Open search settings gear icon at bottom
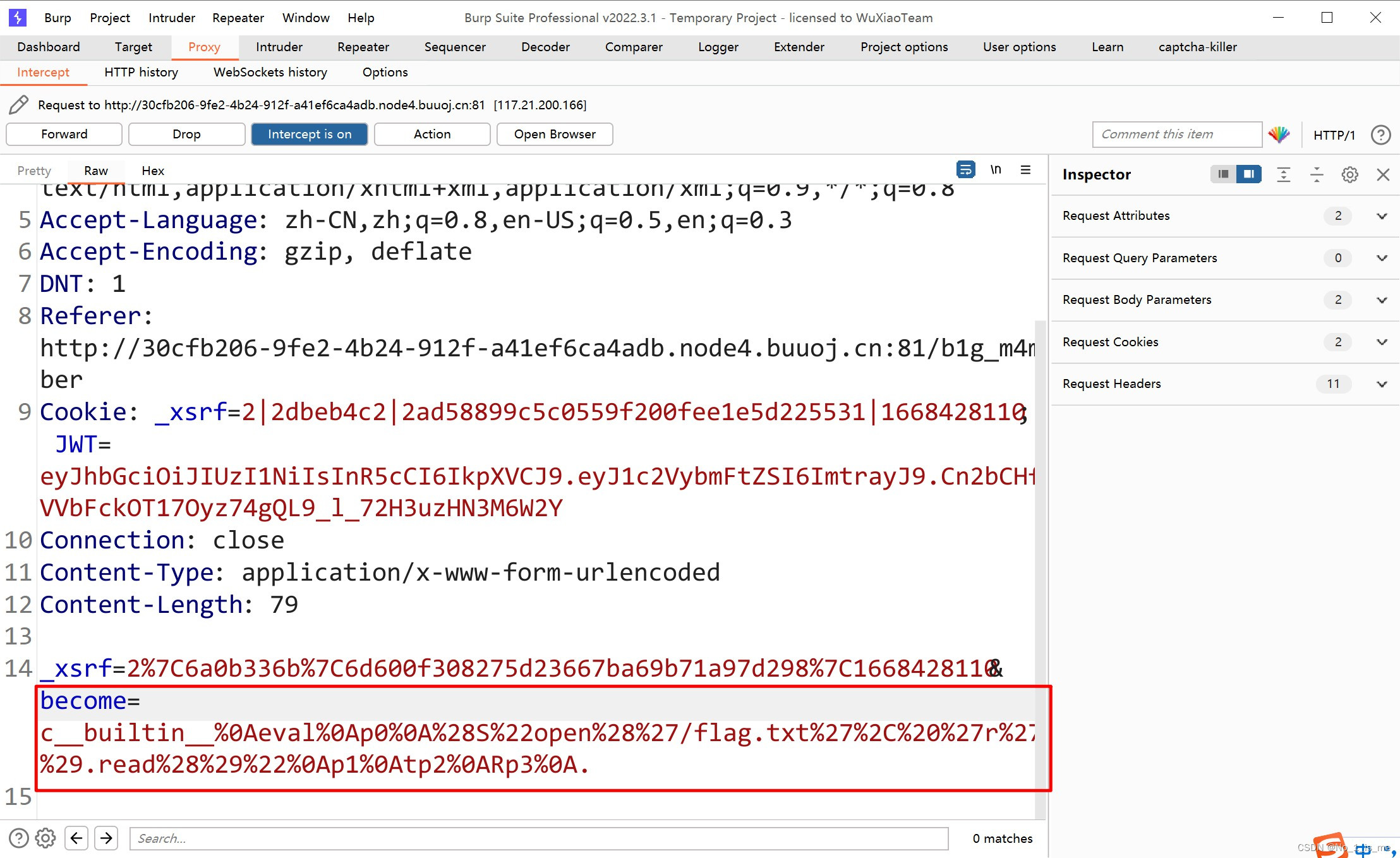The height and width of the screenshot is (858, 1400). pos(45,838)
